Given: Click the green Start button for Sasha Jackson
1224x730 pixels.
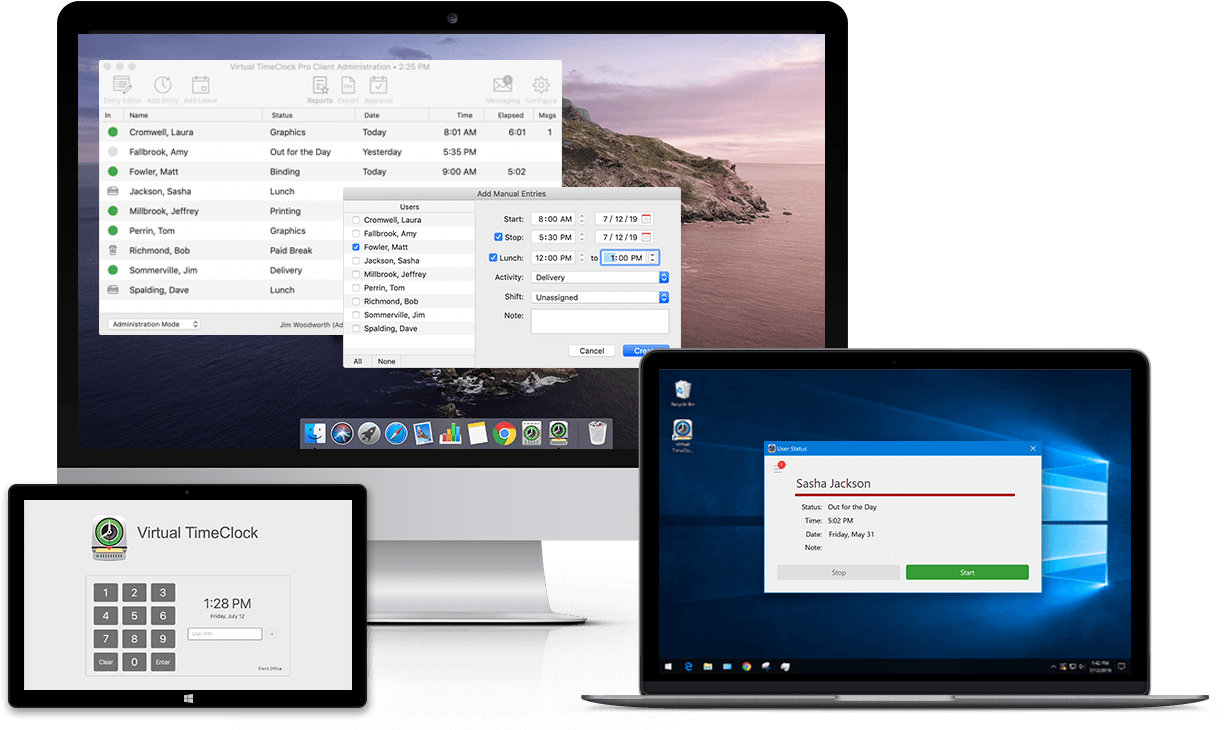Looking at the screenshot, I should pos(967,573).
